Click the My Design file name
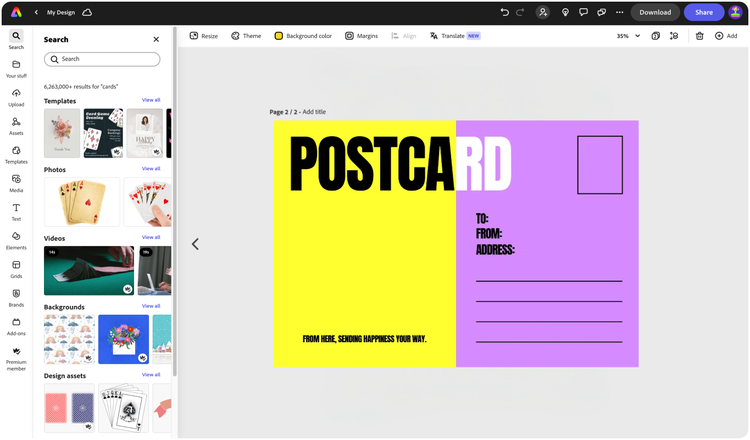The image size is (750, 440). (61, 12)
